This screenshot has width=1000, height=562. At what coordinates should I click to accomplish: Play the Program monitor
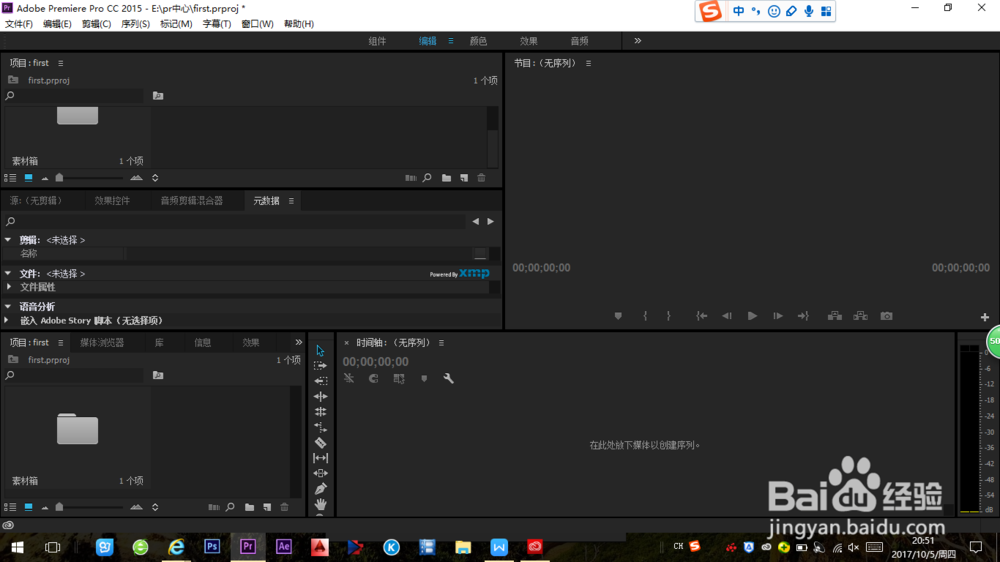753,316
